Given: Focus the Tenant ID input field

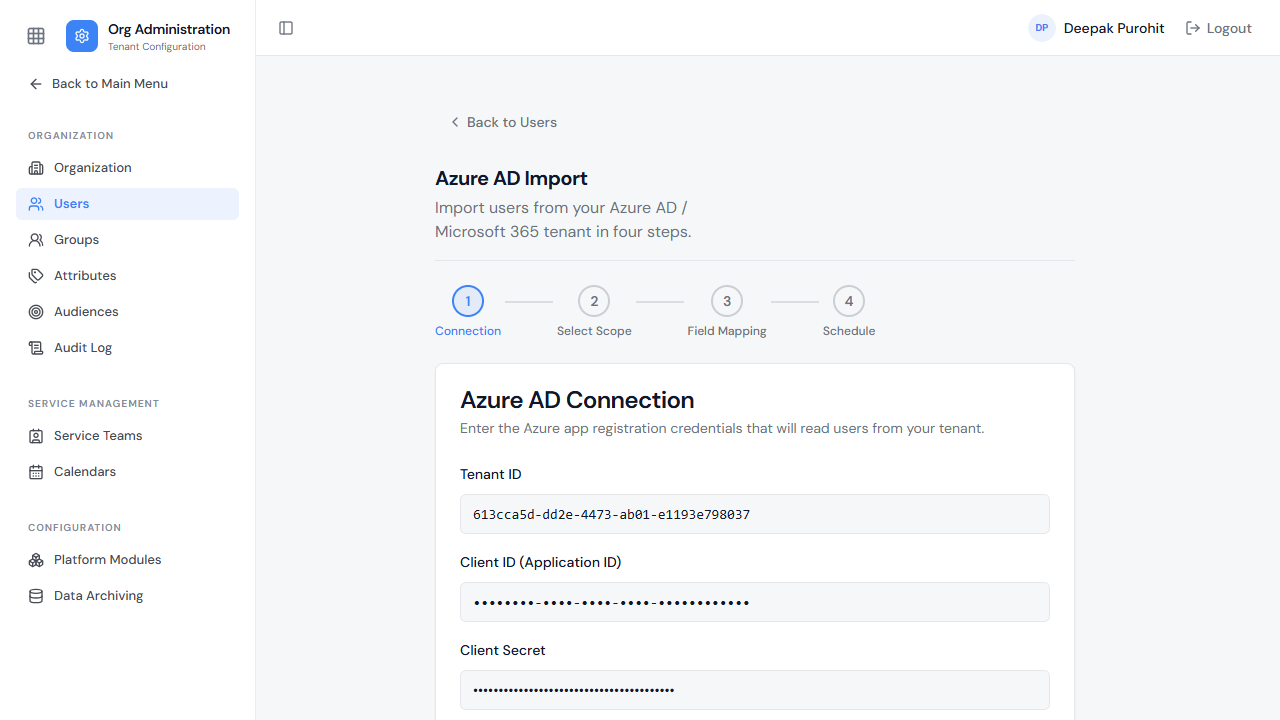Looking at the screenshot, I should click(x=755, y=514).
